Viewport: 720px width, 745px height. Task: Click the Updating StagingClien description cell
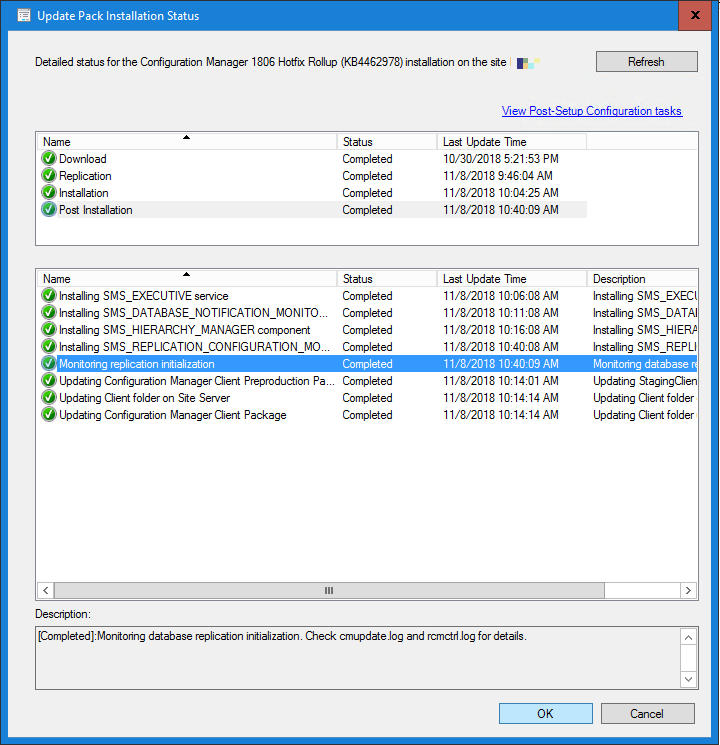[x=645, y=381]
